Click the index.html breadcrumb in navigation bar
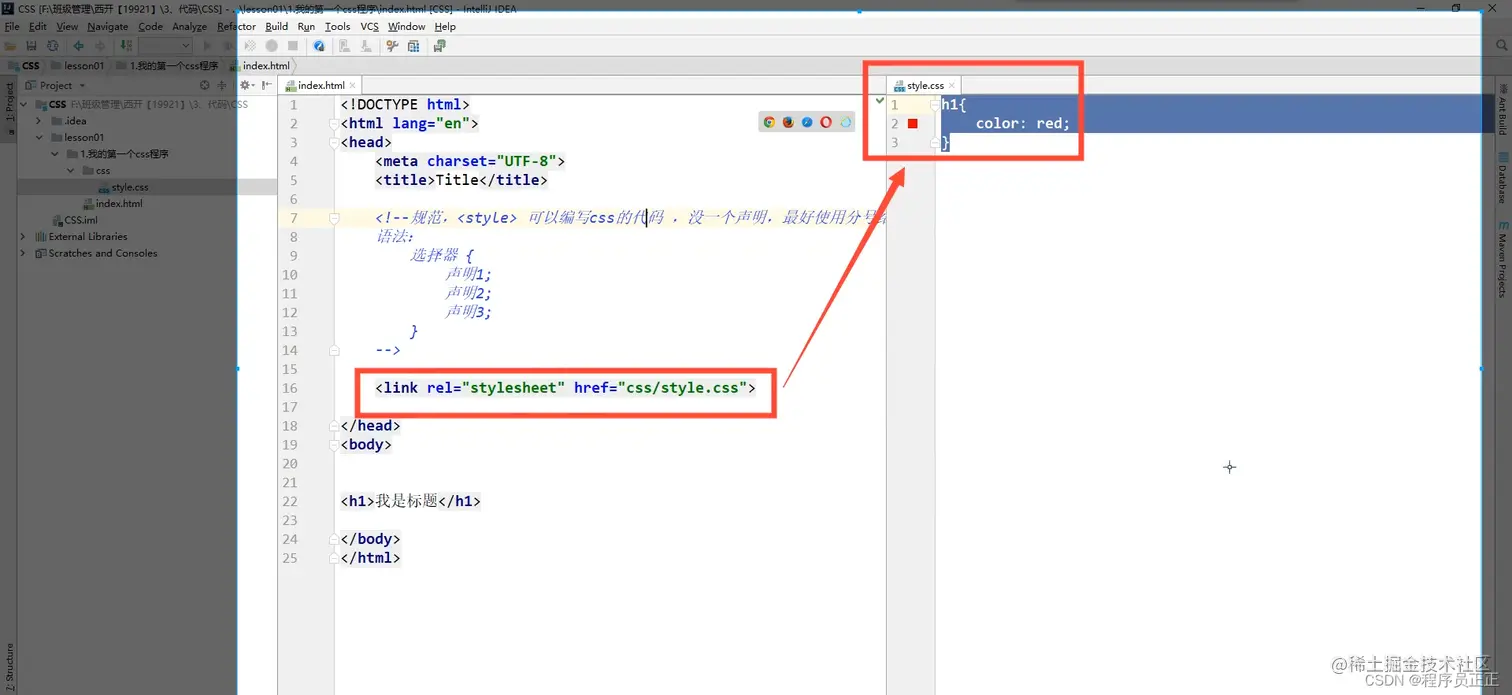The image size is (1512, 695). coord(259,66)
